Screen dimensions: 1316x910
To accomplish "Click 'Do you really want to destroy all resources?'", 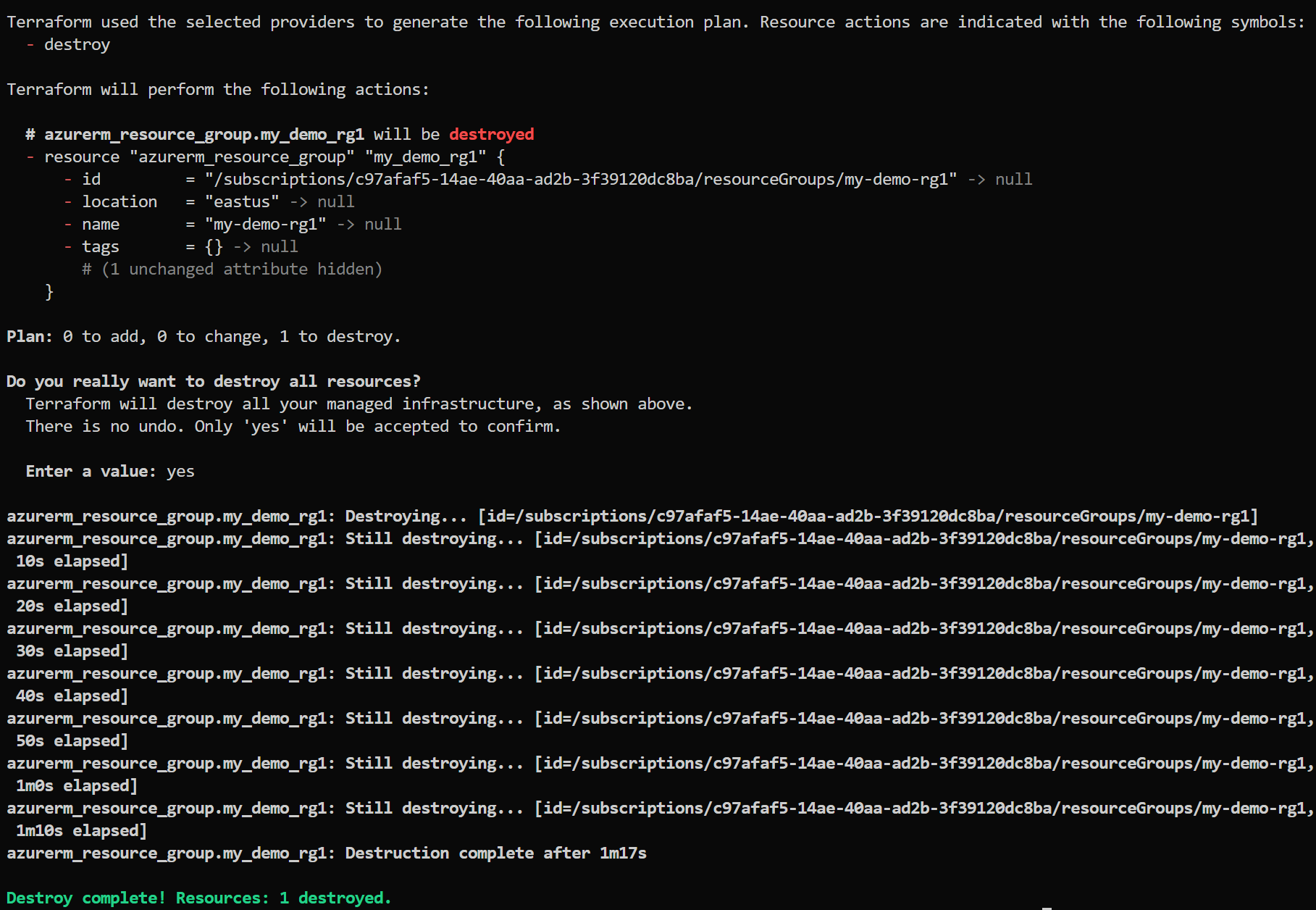I will [214, 382].
